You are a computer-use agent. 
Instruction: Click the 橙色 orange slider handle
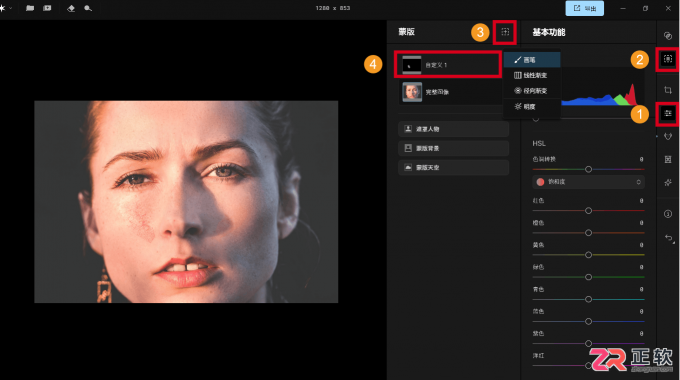point(588,233)
